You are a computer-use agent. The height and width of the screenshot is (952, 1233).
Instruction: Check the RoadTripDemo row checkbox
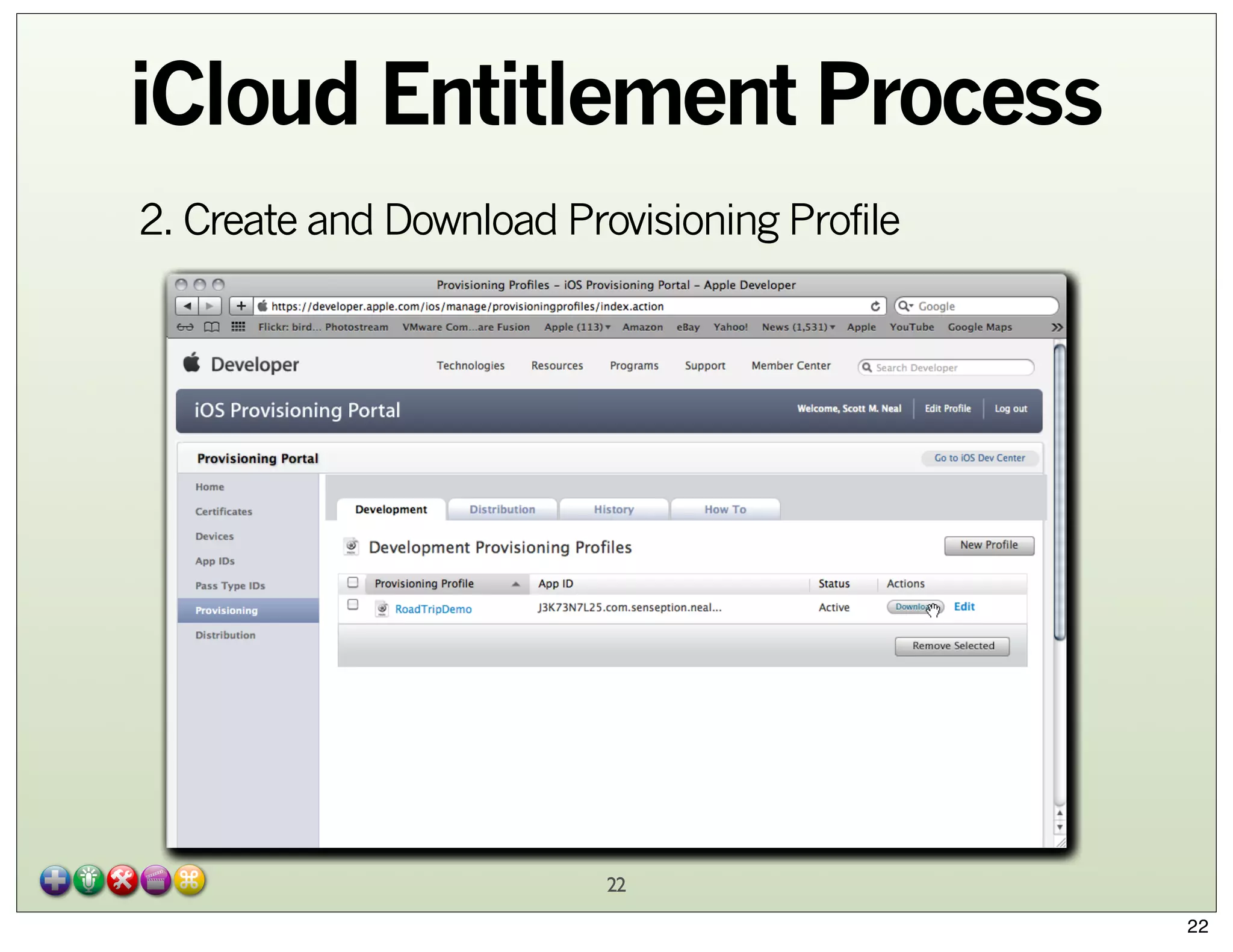353,605
